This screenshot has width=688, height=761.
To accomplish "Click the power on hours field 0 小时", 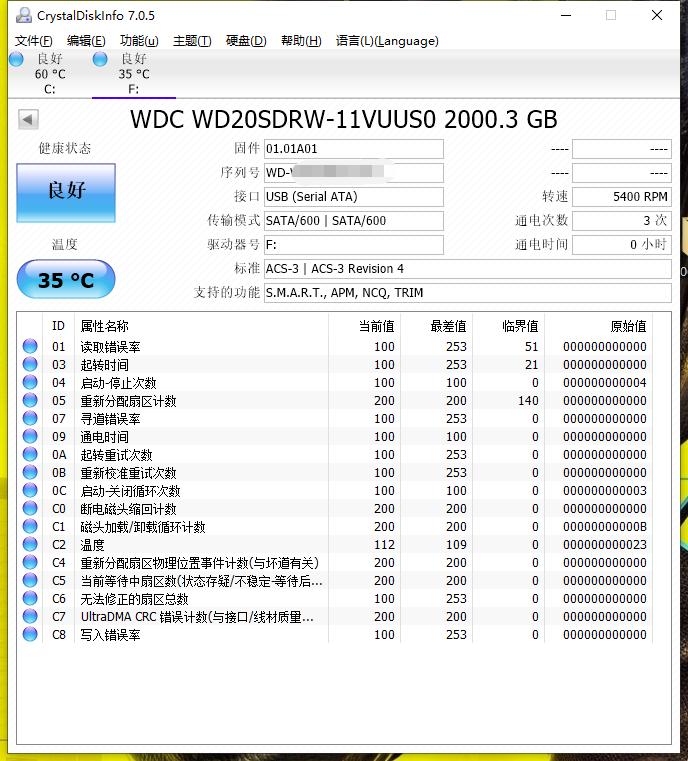I will coord(622,245).
